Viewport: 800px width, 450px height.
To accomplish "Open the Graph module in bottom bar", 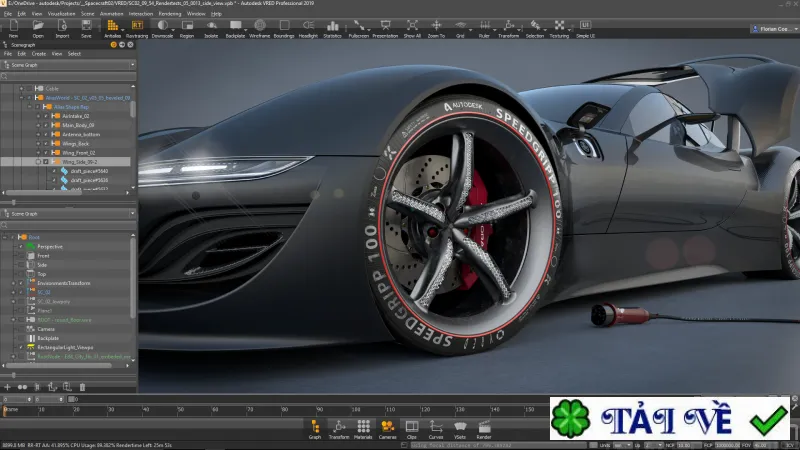I will tap(315, 430).
